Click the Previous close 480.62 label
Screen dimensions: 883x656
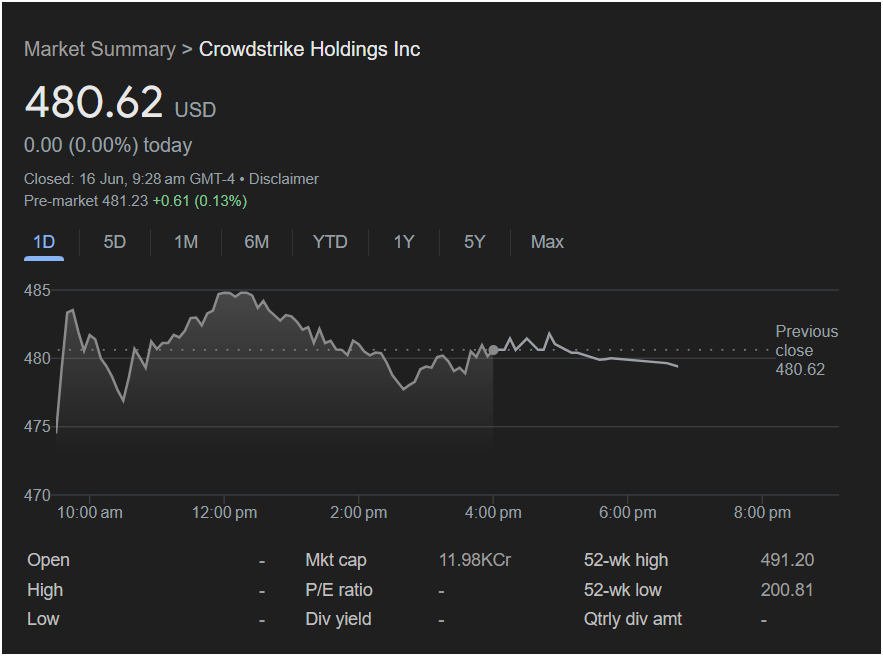[806, 350]
